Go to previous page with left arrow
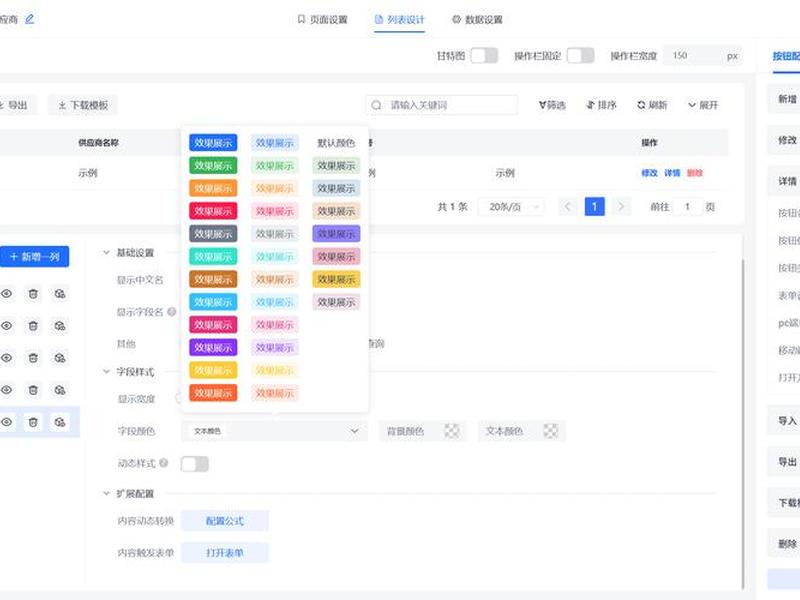Image resolution: width=800 pixels, height=600 pixels. click(x=567, y=207)
